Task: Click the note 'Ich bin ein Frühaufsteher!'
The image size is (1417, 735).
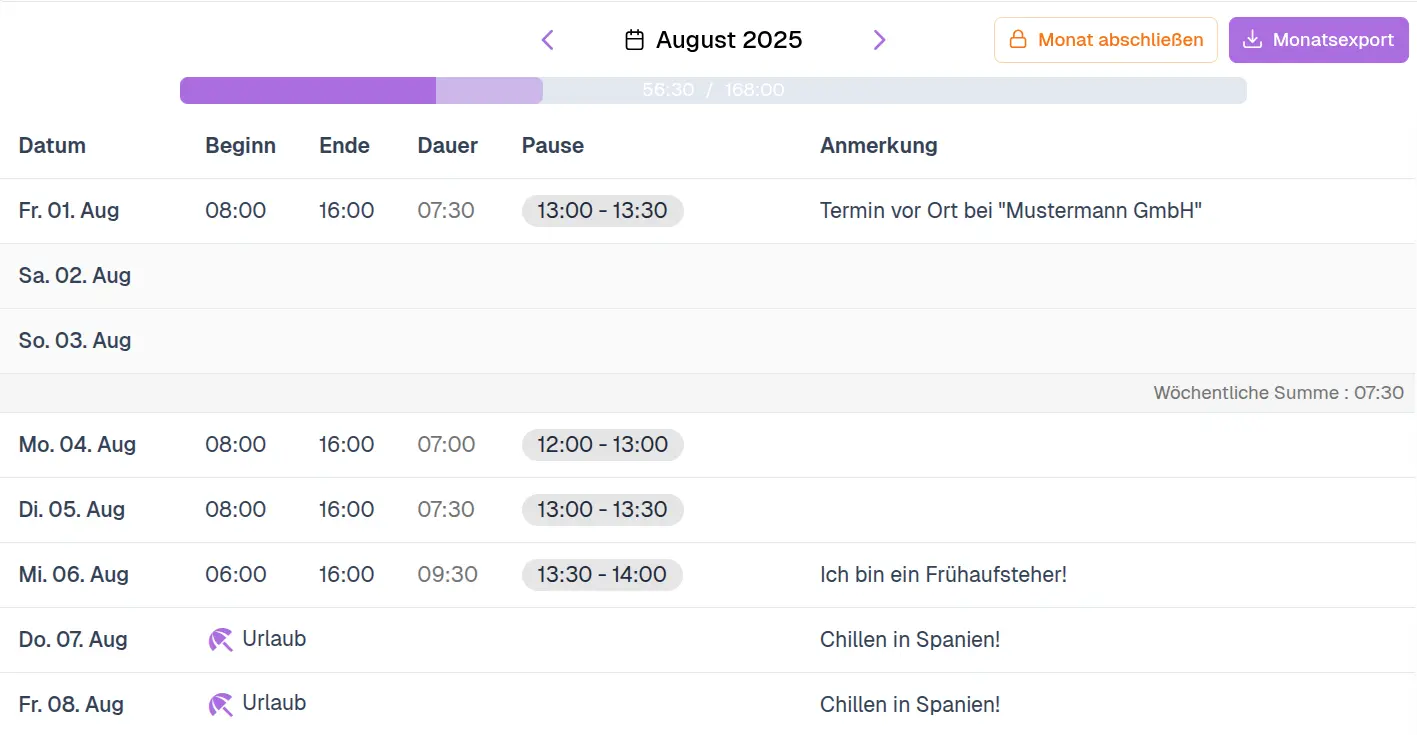Action: (943, 575)
